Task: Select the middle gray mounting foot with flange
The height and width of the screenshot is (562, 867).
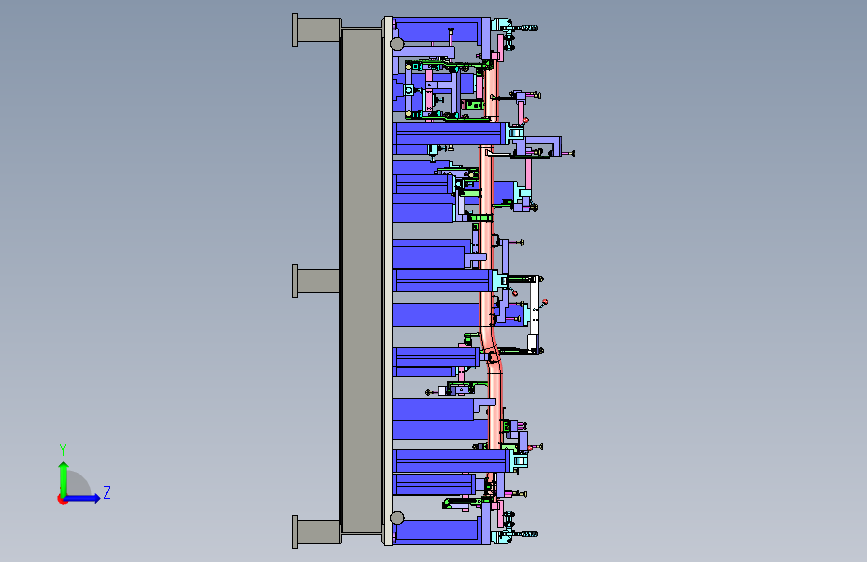Action: click(x=316, y=281)
